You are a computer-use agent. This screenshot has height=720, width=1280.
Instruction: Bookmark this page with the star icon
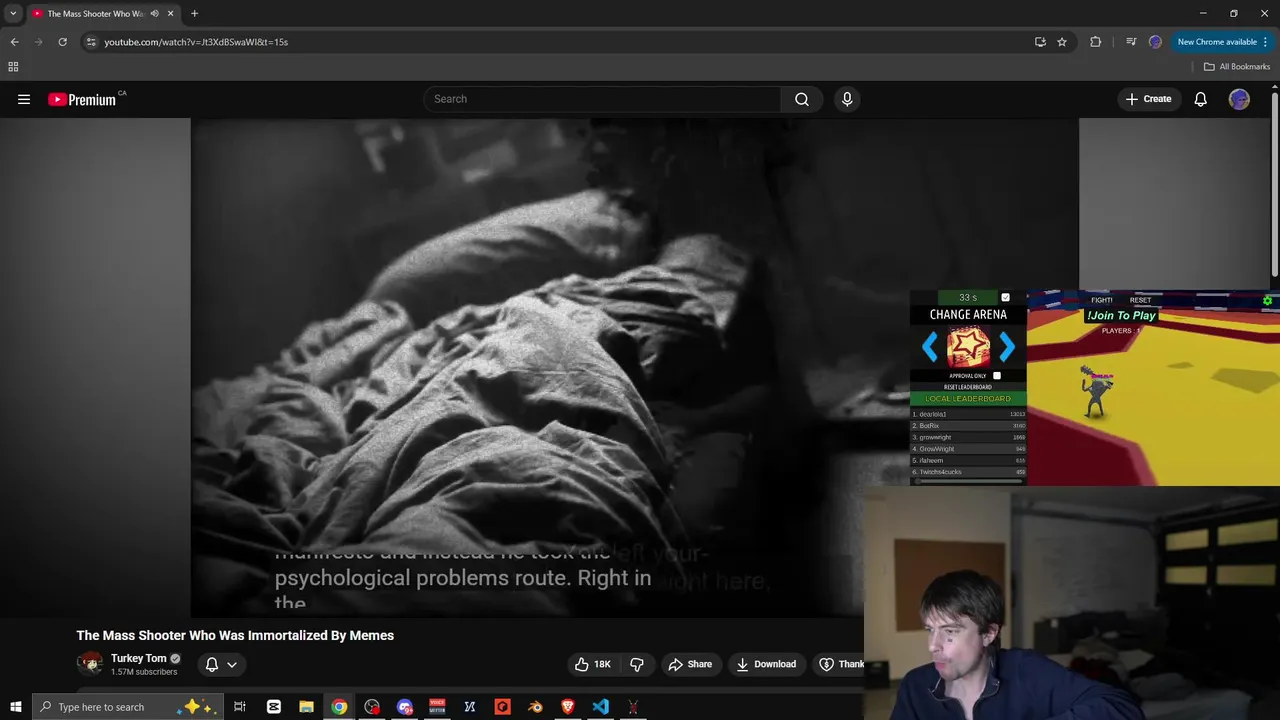tap(1062, 42)
